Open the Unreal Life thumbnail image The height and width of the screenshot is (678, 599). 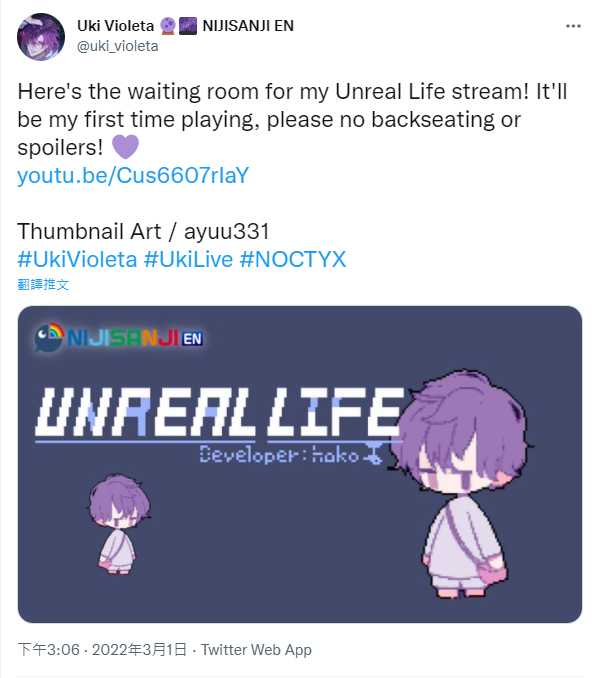point(300,464)
